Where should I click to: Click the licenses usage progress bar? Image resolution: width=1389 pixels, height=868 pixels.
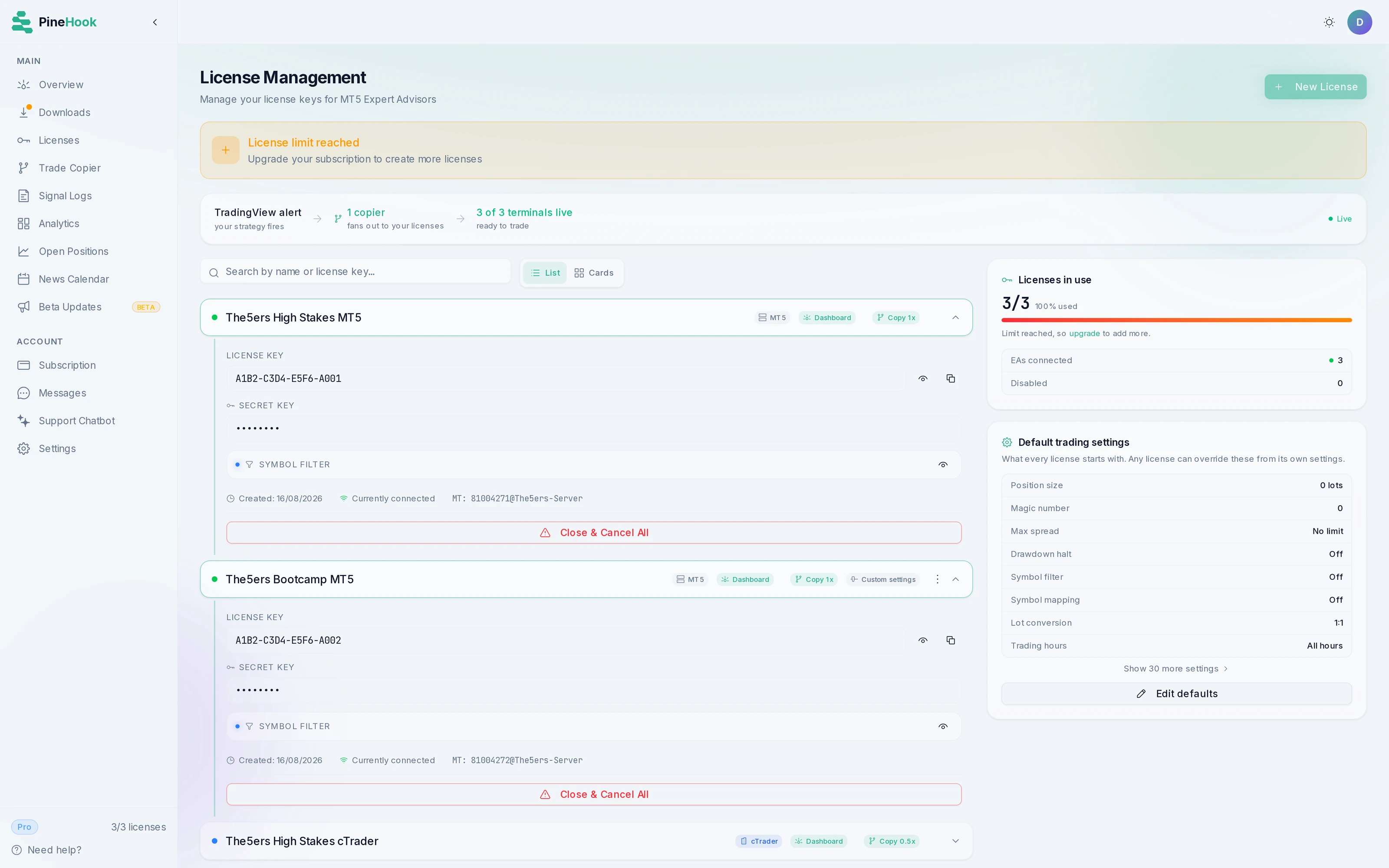[1177, 320]
